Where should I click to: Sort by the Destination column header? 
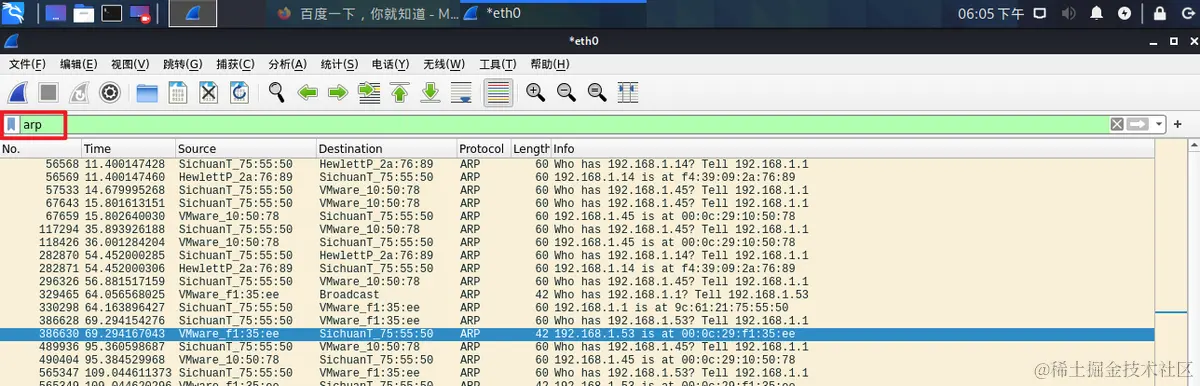[x=386, y=149]
